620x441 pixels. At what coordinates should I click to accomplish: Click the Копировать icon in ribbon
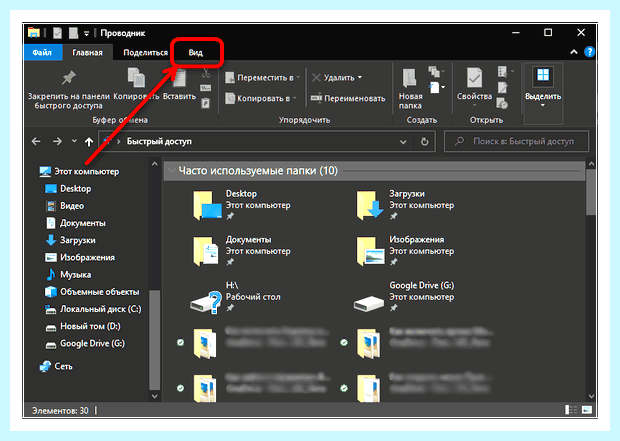[x=136, y=78]
